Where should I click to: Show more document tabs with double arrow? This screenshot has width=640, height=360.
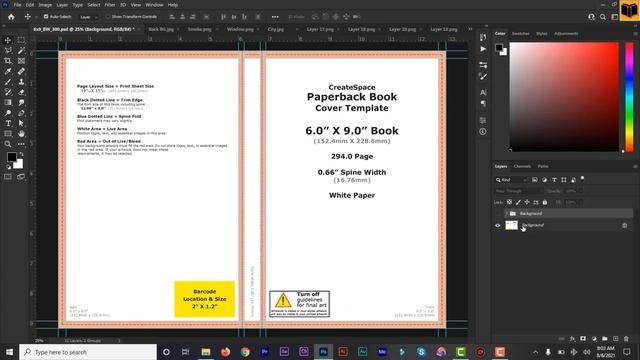point(470,29)
